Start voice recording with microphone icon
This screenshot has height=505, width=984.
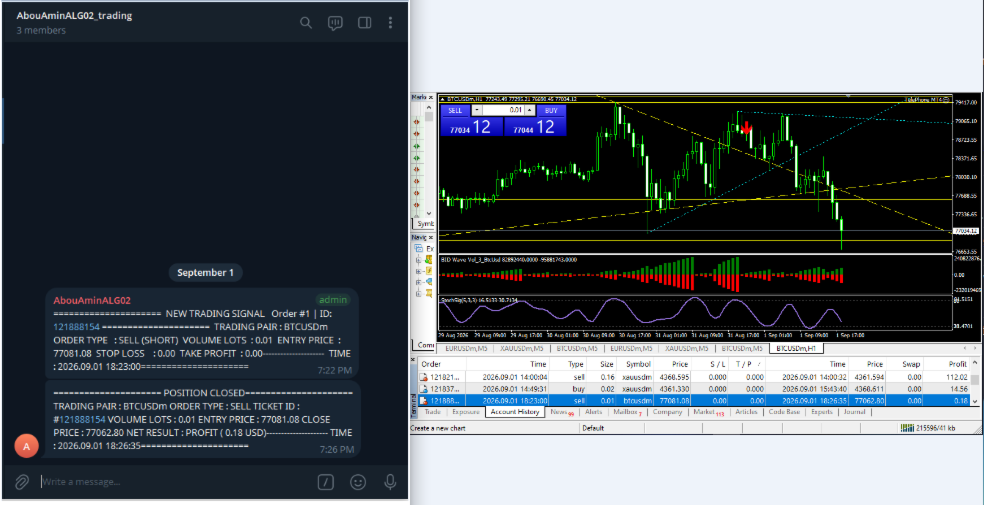tap(390, 482)
